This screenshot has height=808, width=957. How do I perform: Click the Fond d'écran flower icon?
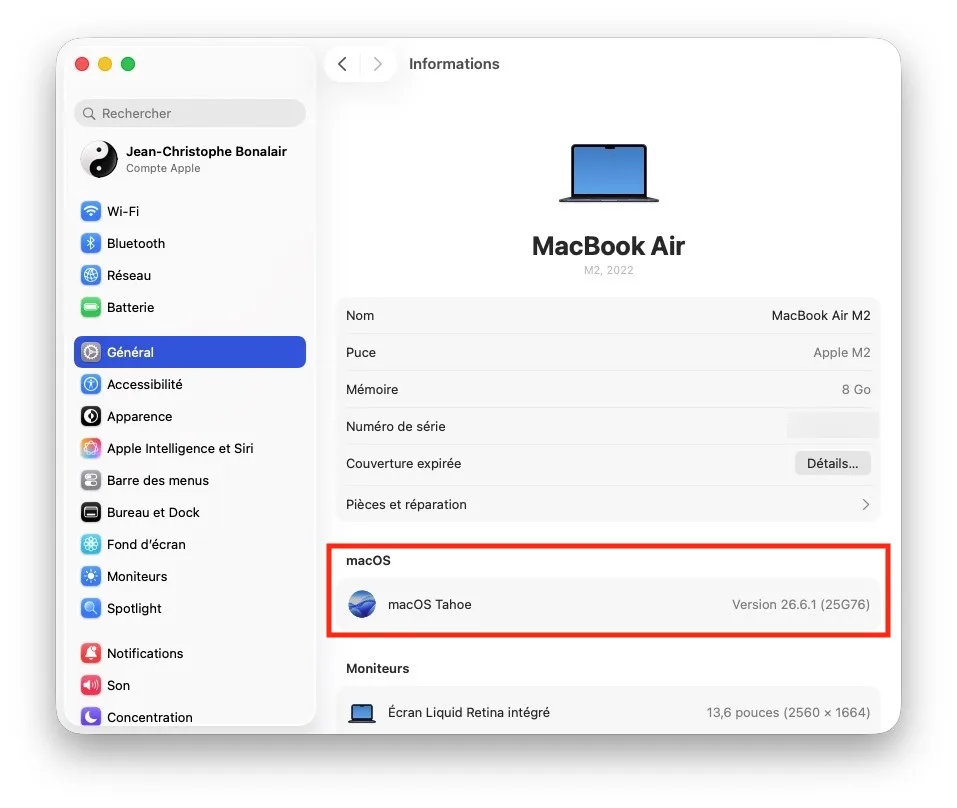[x=91, y=544]
